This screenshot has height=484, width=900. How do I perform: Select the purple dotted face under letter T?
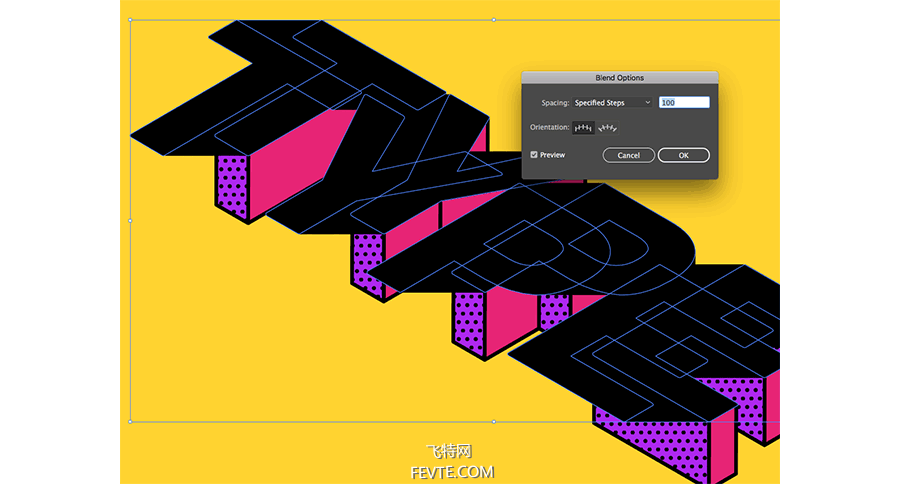click(232, 184)
